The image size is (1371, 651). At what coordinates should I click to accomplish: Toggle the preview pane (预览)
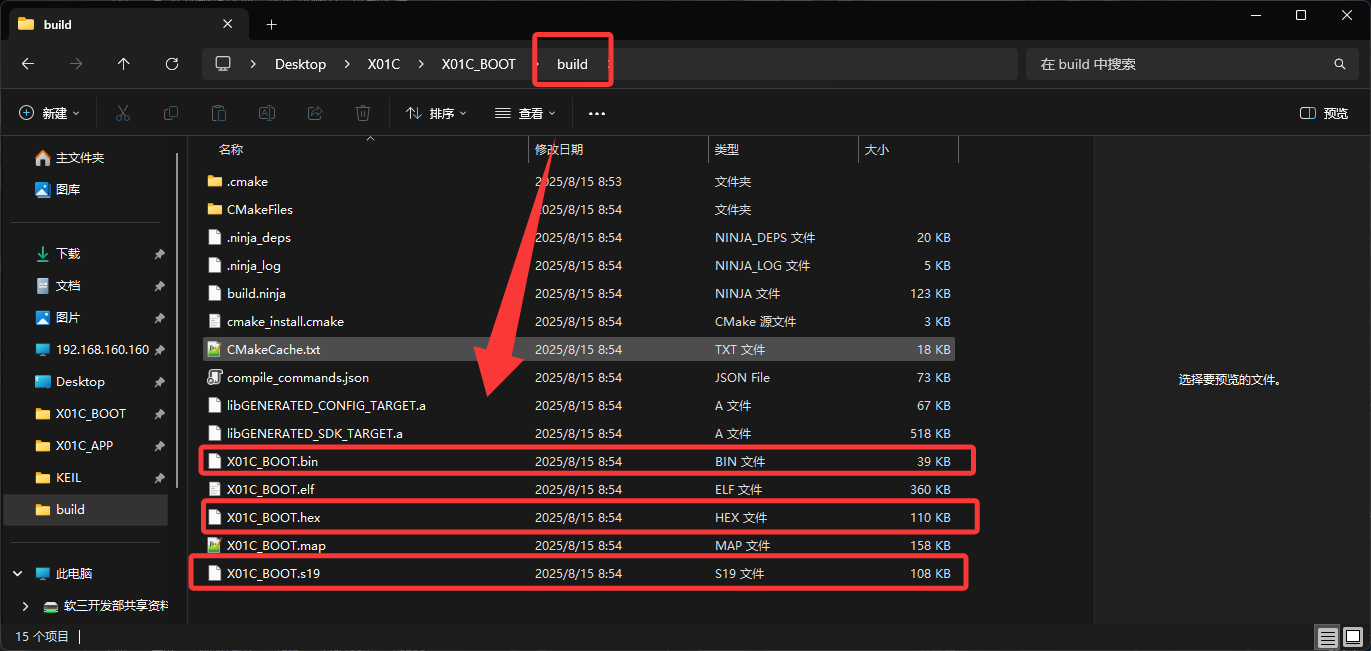1324,114
